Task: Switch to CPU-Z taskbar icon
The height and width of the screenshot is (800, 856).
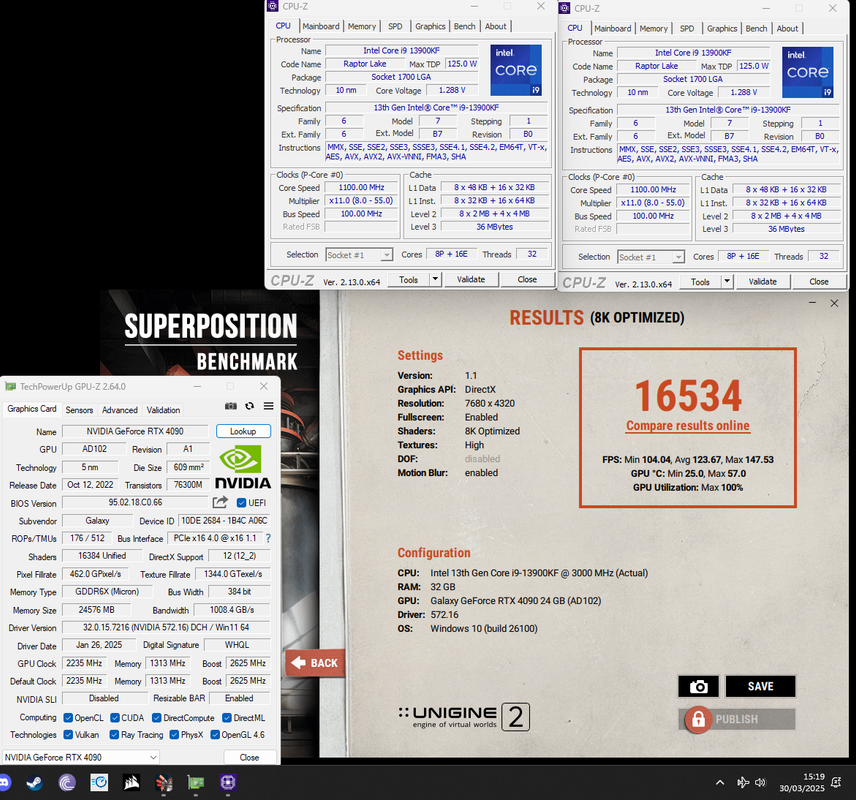Action: coord(228,783)
